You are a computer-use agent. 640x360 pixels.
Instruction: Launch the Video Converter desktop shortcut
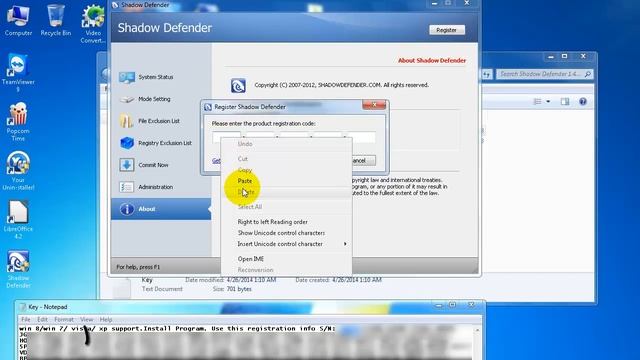(x=93, y=24)
